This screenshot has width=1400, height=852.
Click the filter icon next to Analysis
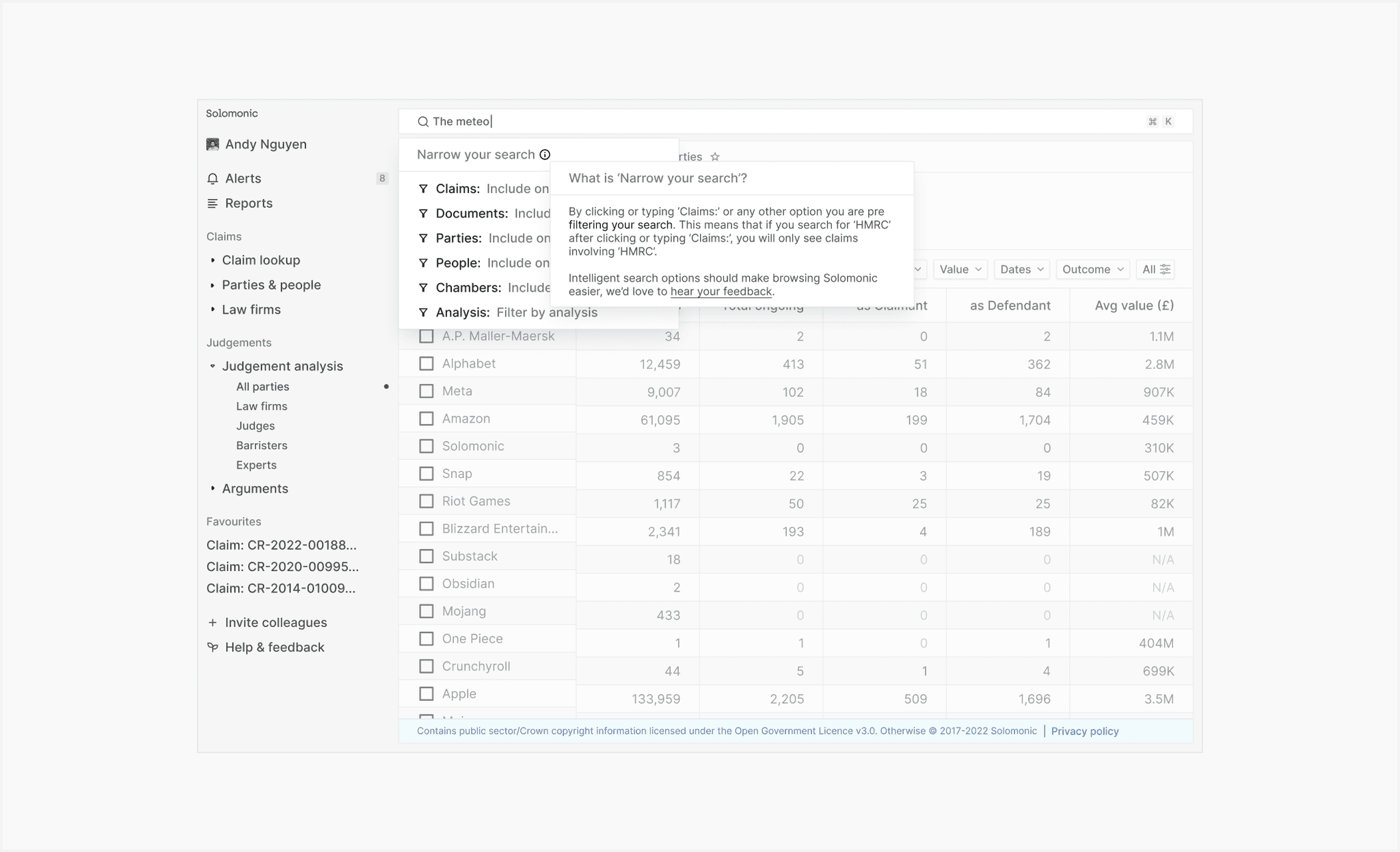[x=423, y=312]
